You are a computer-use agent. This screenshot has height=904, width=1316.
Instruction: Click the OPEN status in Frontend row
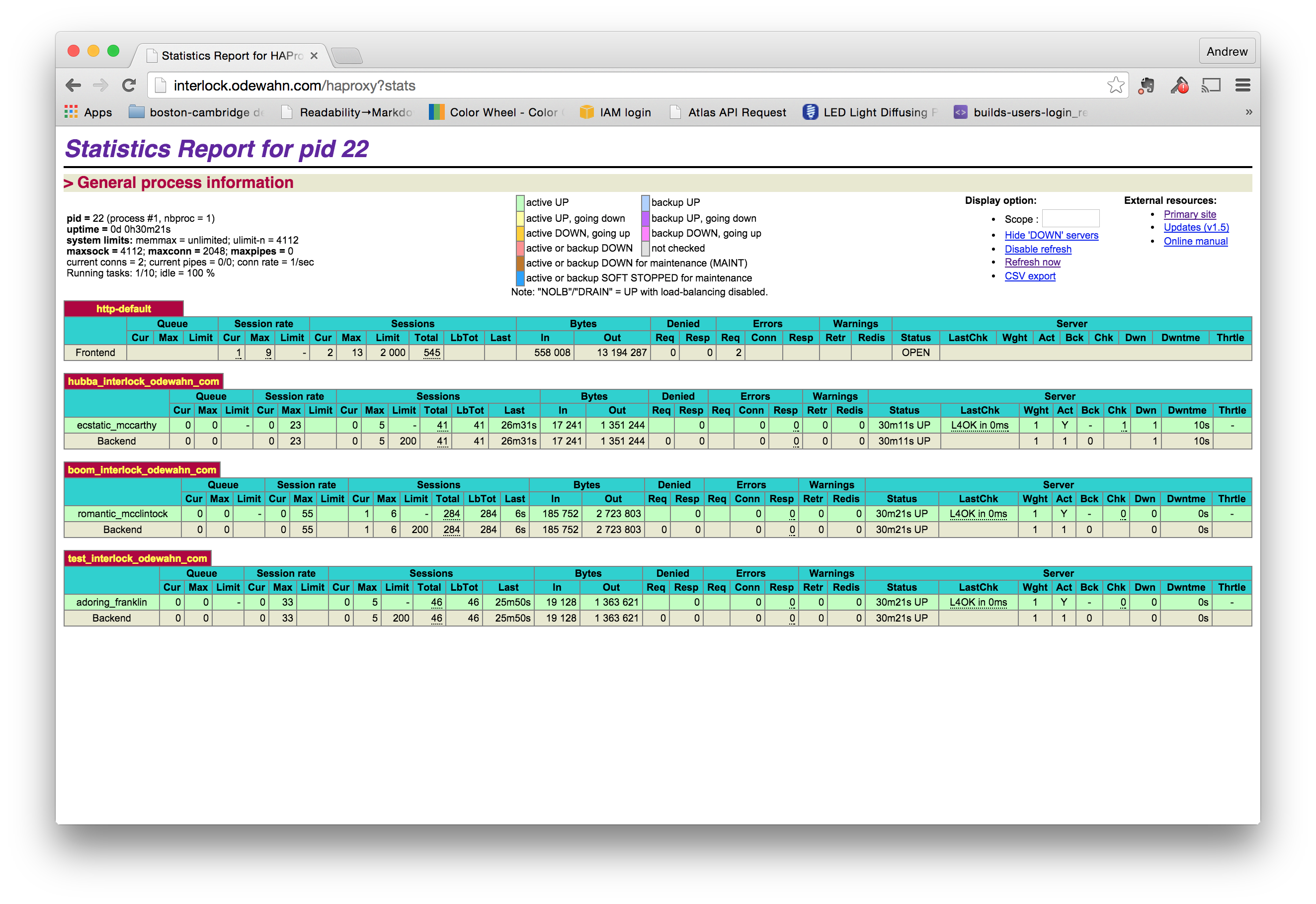click(x=915, y=353)
